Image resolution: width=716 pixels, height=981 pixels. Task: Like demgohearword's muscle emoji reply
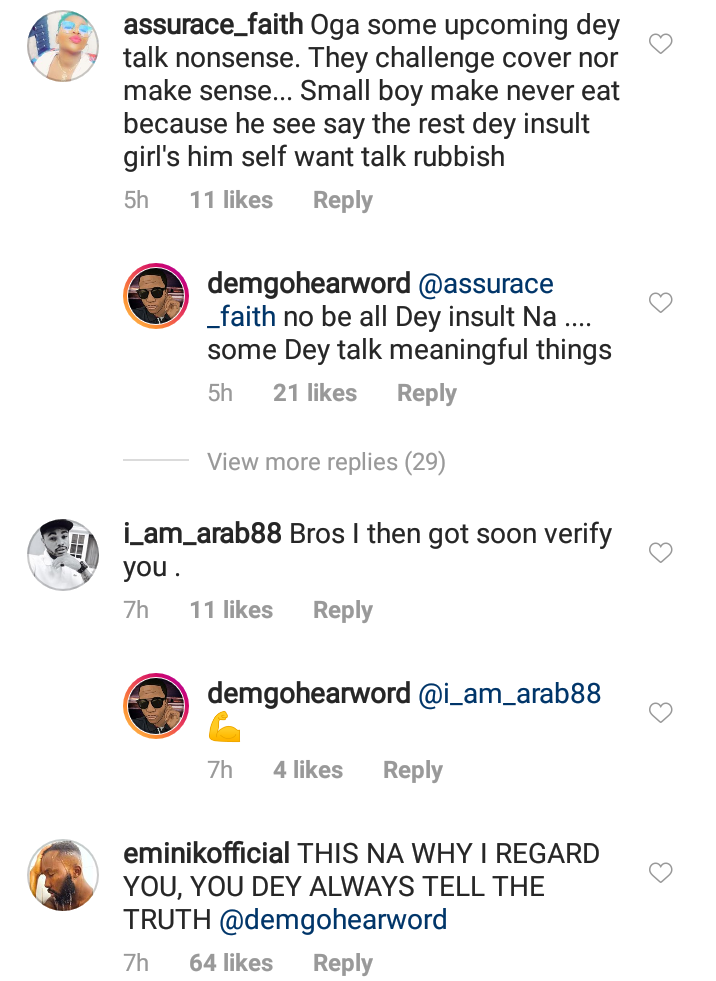[x=661, y=712]
